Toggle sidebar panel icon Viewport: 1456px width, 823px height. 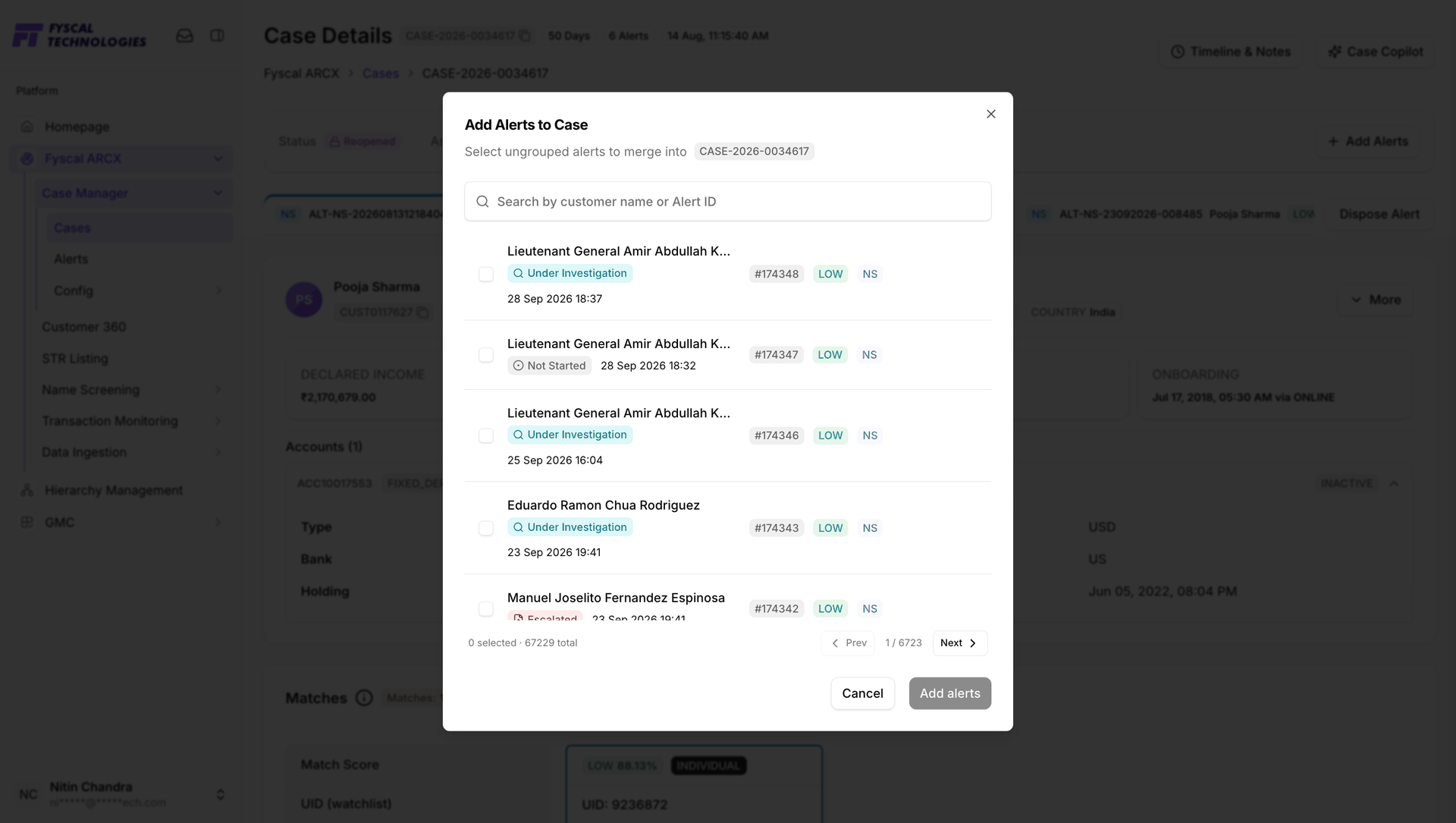217,36
